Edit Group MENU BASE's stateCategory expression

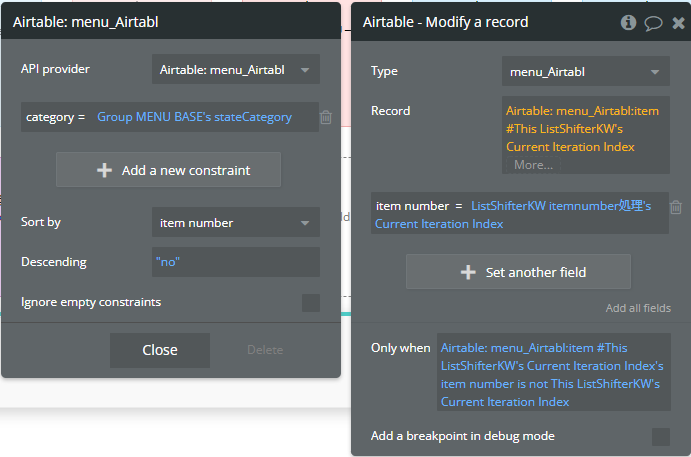[x=194, y=117]
